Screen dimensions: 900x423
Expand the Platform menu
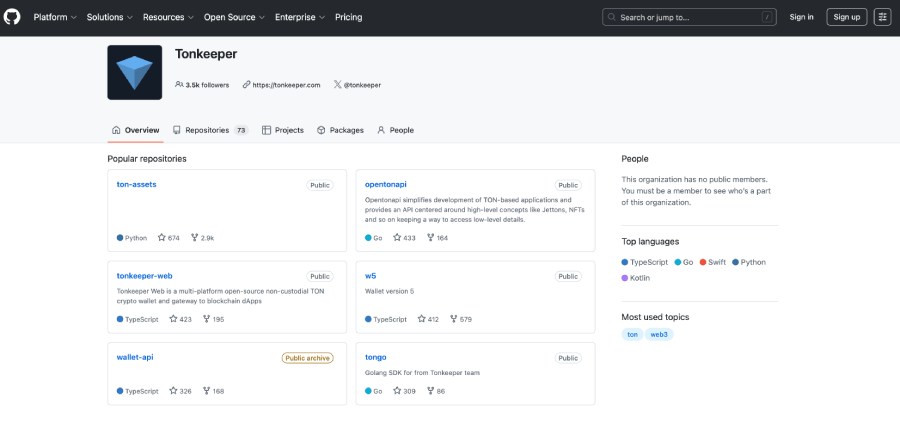[x=55, y=17]
